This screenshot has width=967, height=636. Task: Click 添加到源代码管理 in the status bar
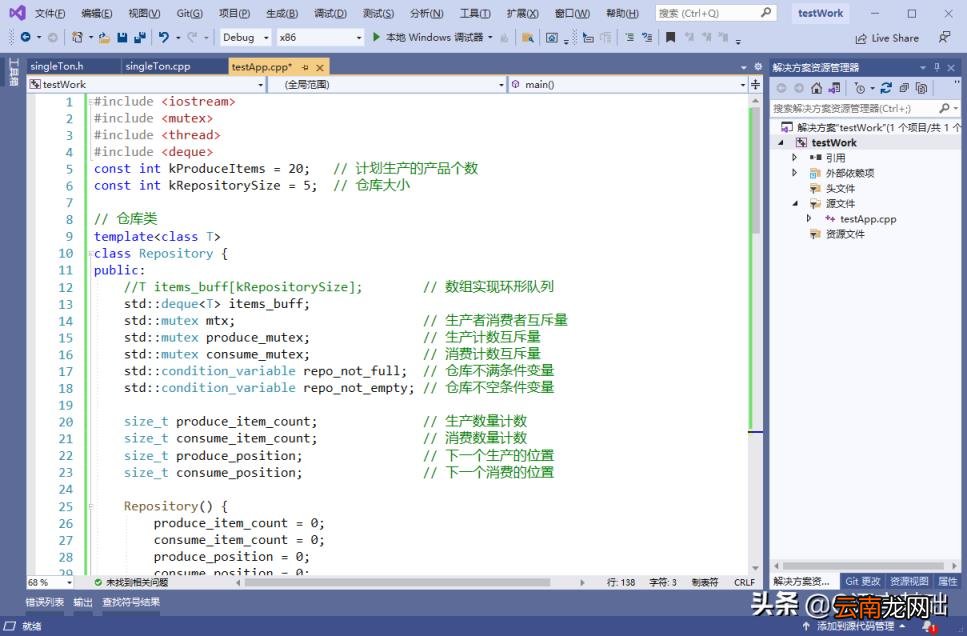tap(854, 626)
